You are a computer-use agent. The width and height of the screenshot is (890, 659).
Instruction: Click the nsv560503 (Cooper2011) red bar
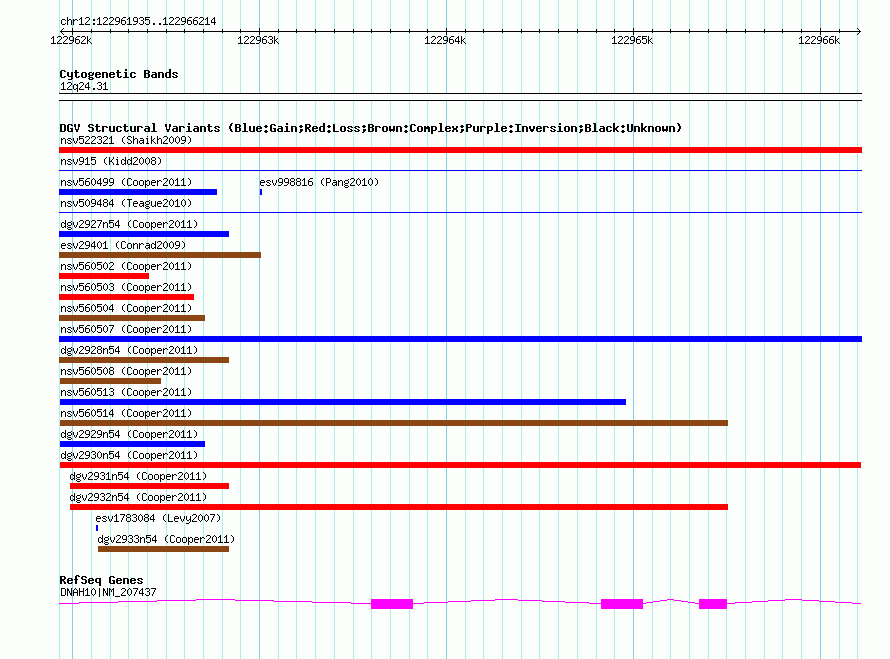[x=127, y=297]
